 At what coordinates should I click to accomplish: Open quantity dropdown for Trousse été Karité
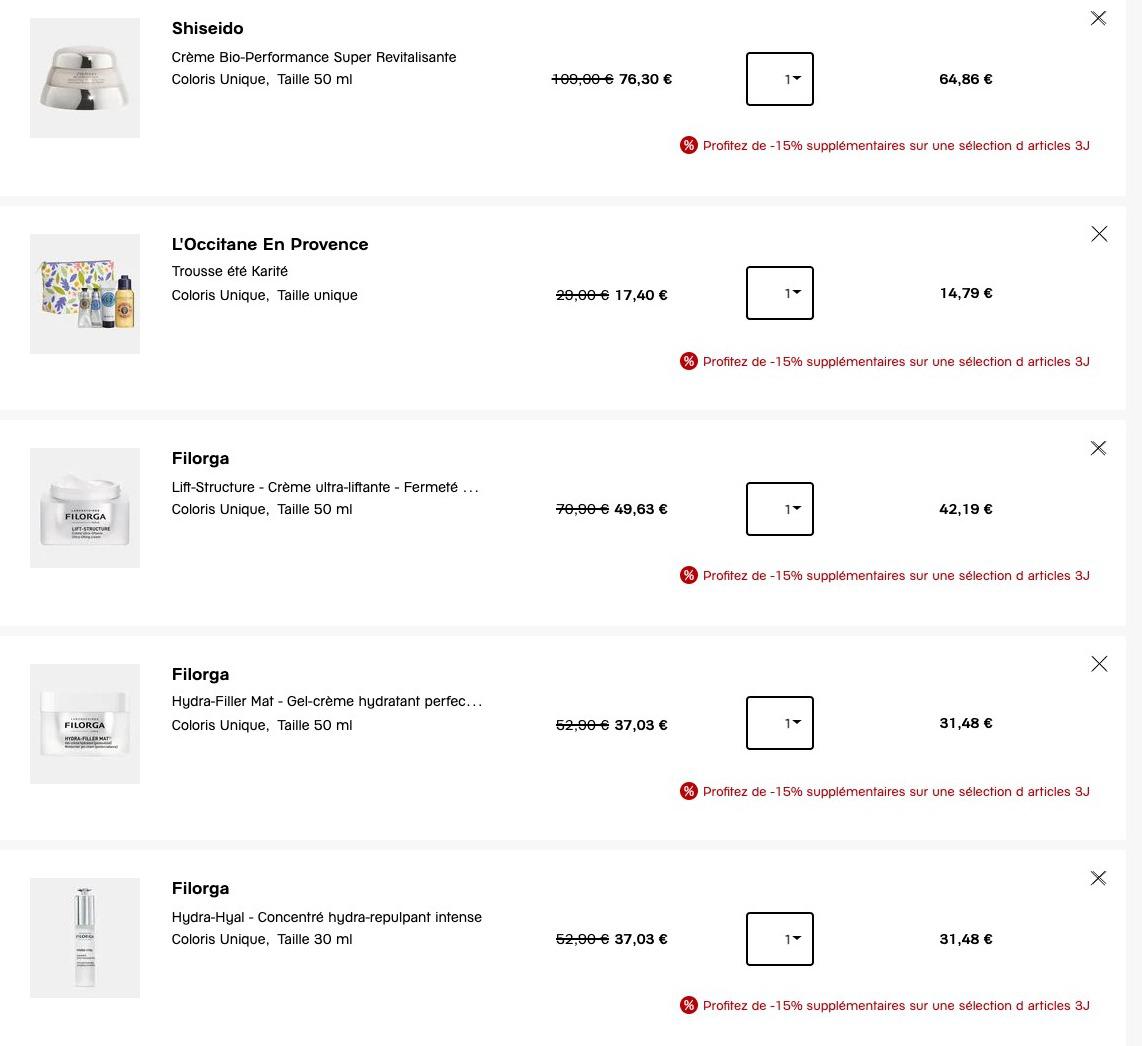tap(779, 293)
